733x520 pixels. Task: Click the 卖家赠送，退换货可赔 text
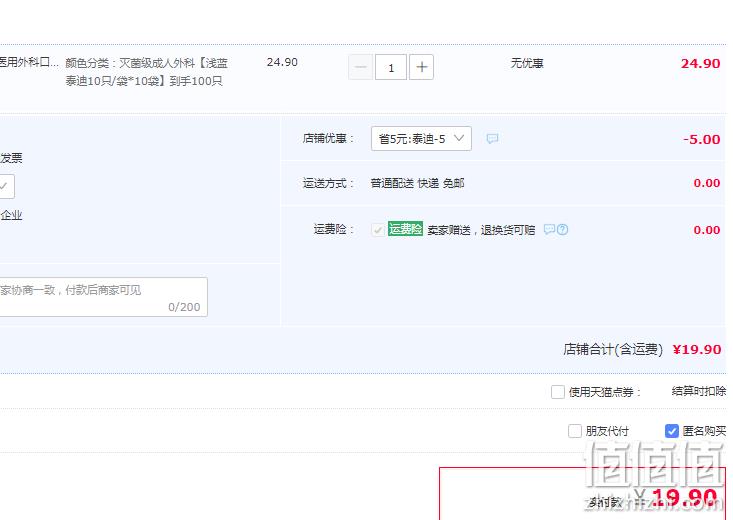pos(481,230)
